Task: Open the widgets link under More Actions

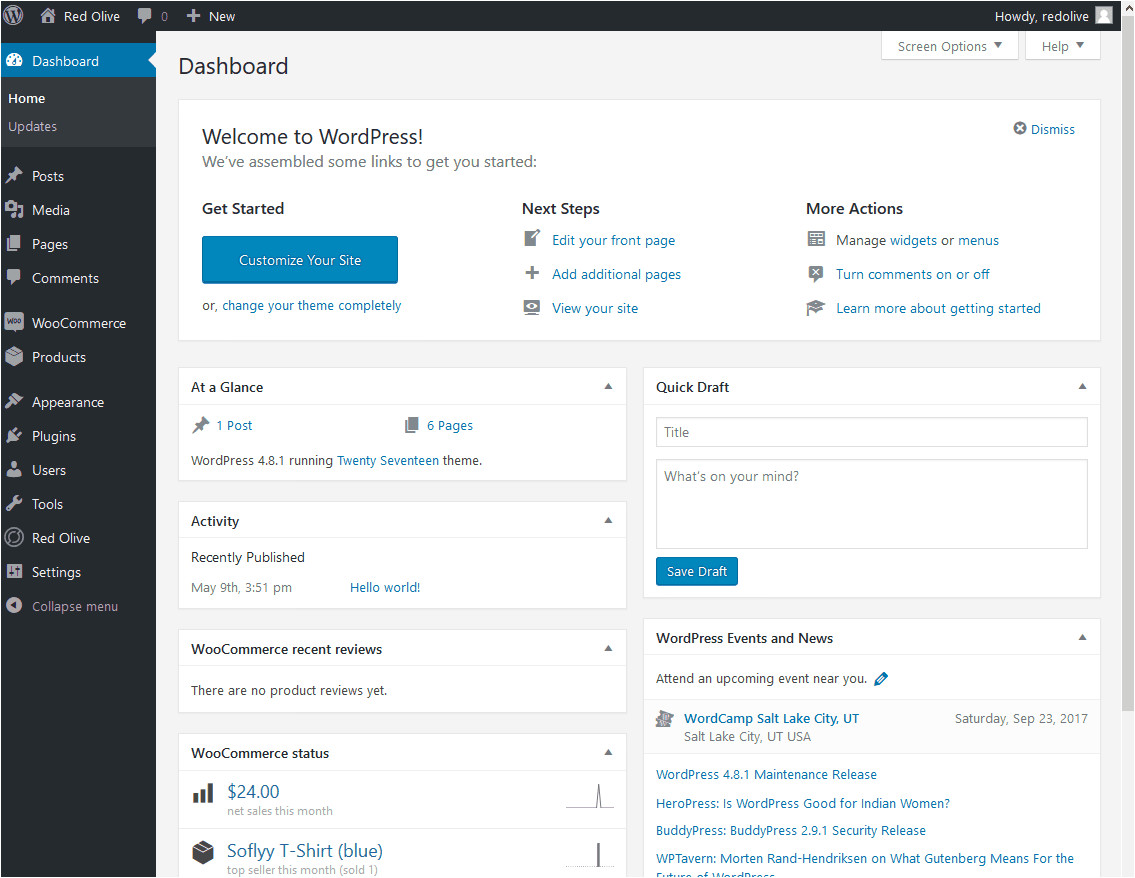Action: pos(913,240)
